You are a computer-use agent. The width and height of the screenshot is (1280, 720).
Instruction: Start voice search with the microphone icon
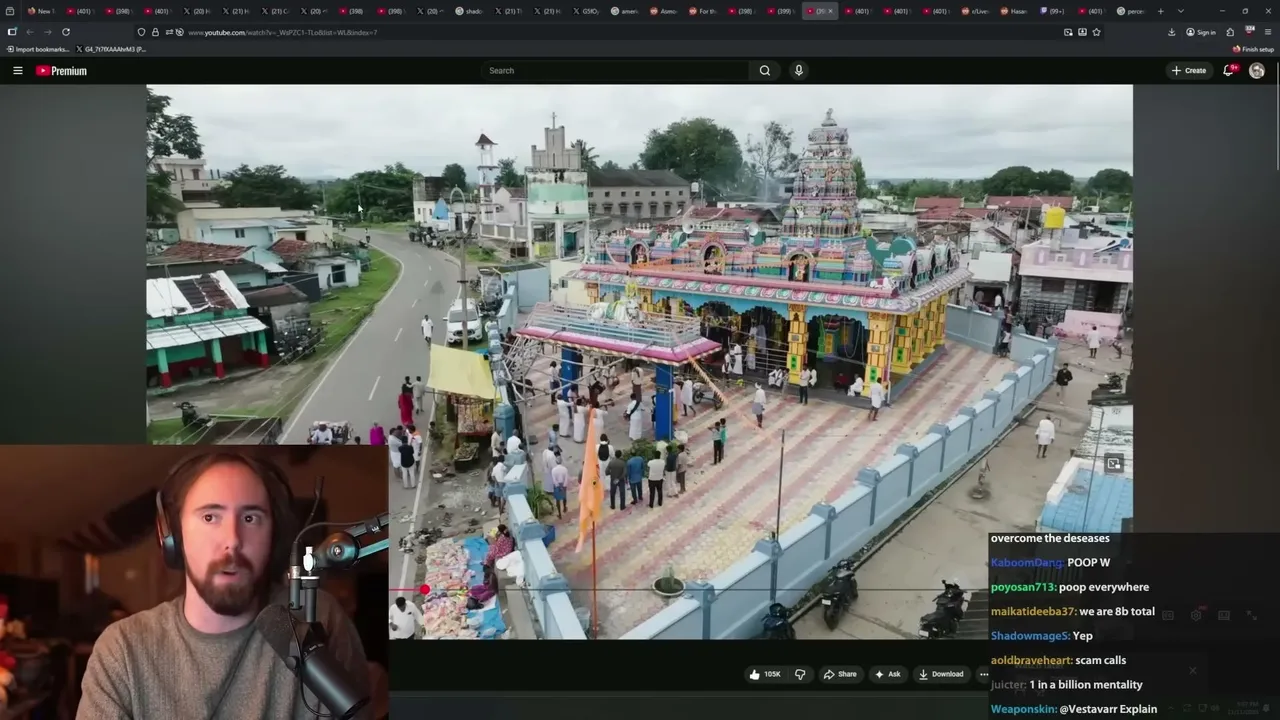(798, 71)
